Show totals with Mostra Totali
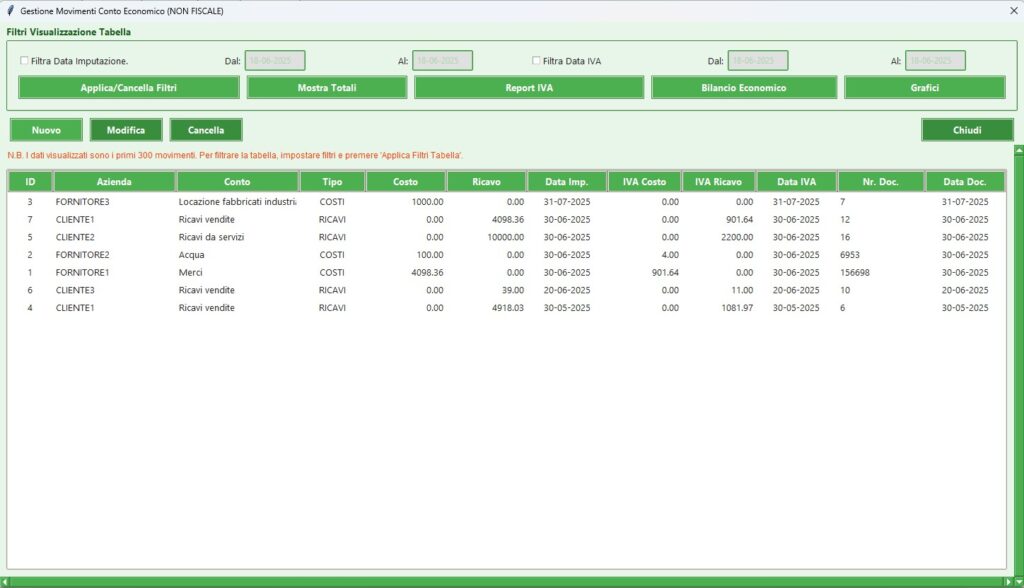This screenshot has width=1024, height=588. [327, 88]
